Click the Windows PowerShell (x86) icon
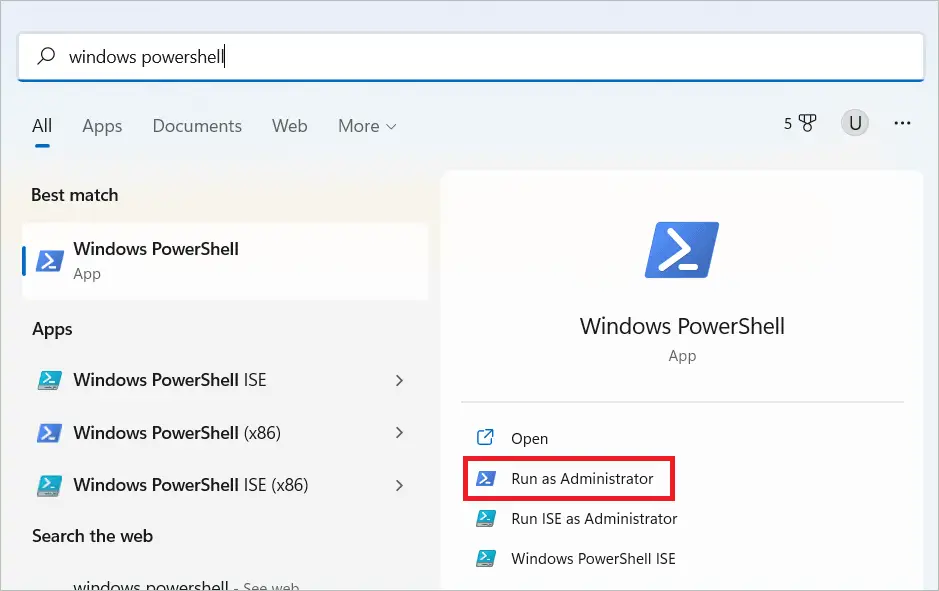The width and height of the screenshot is (939, 591). tap(50, 432)
